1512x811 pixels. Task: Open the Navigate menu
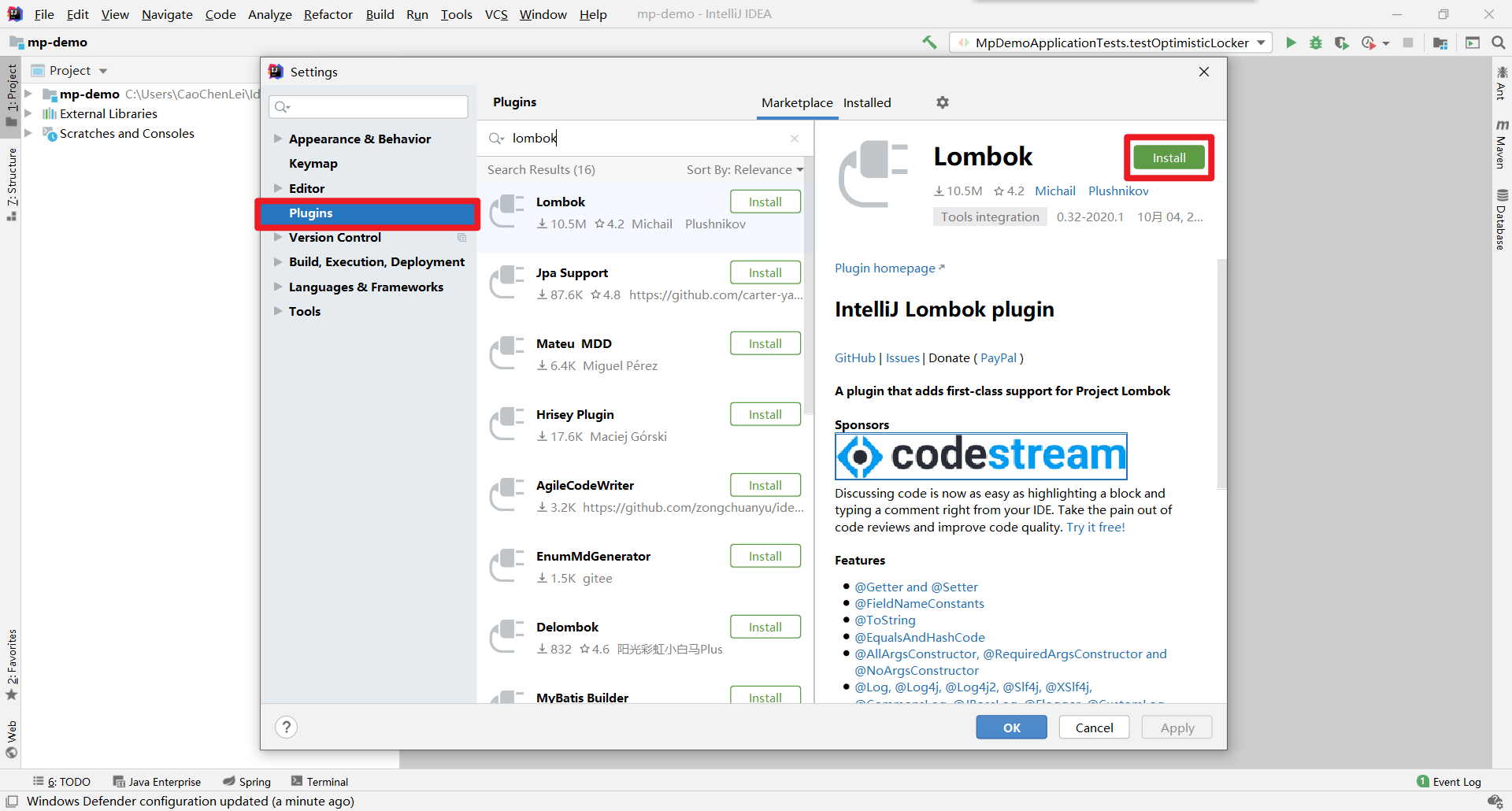click(x=167, y=14)
